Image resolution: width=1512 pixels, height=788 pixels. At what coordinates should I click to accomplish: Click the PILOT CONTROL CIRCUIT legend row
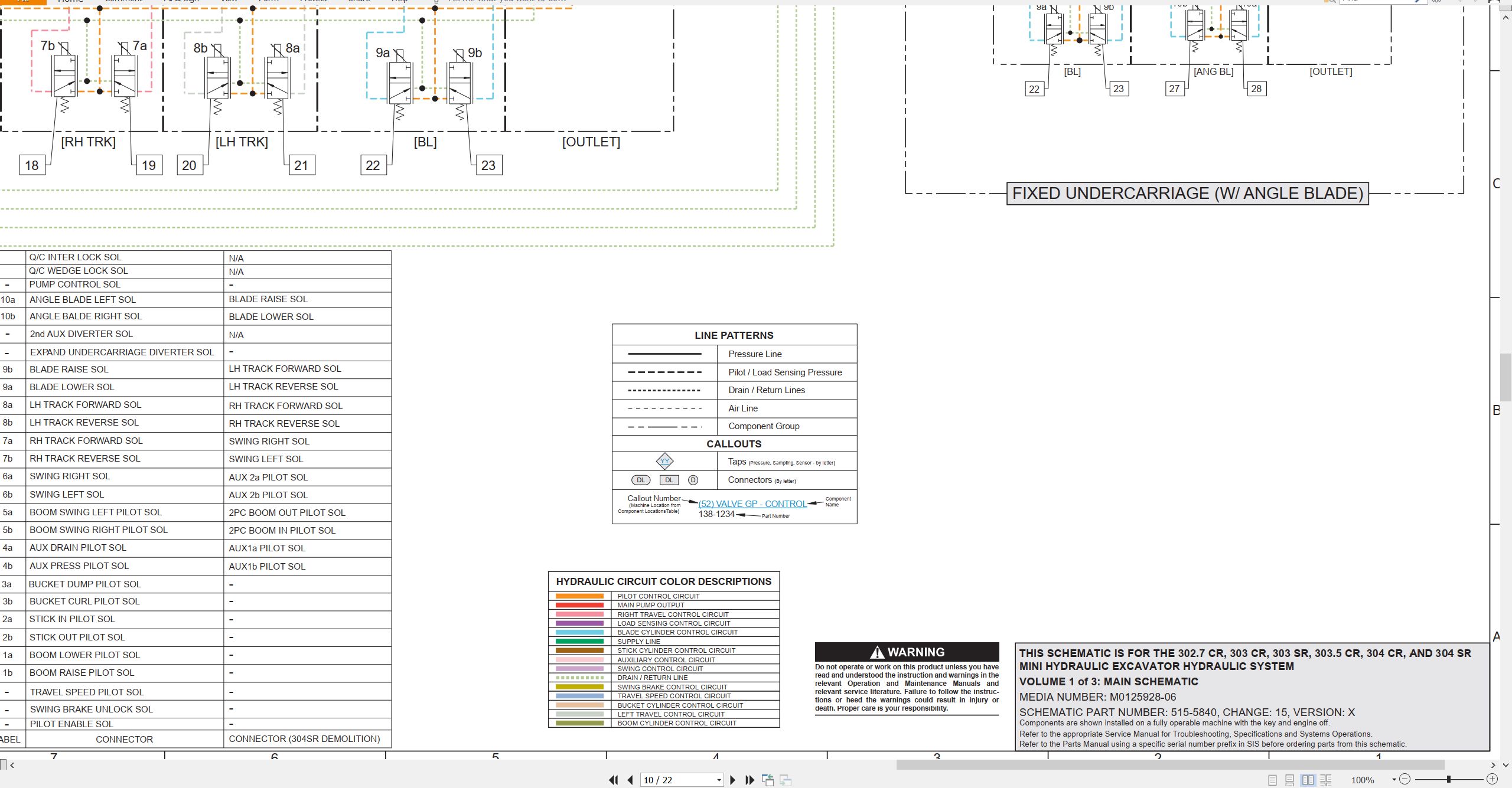pos(664,596)
